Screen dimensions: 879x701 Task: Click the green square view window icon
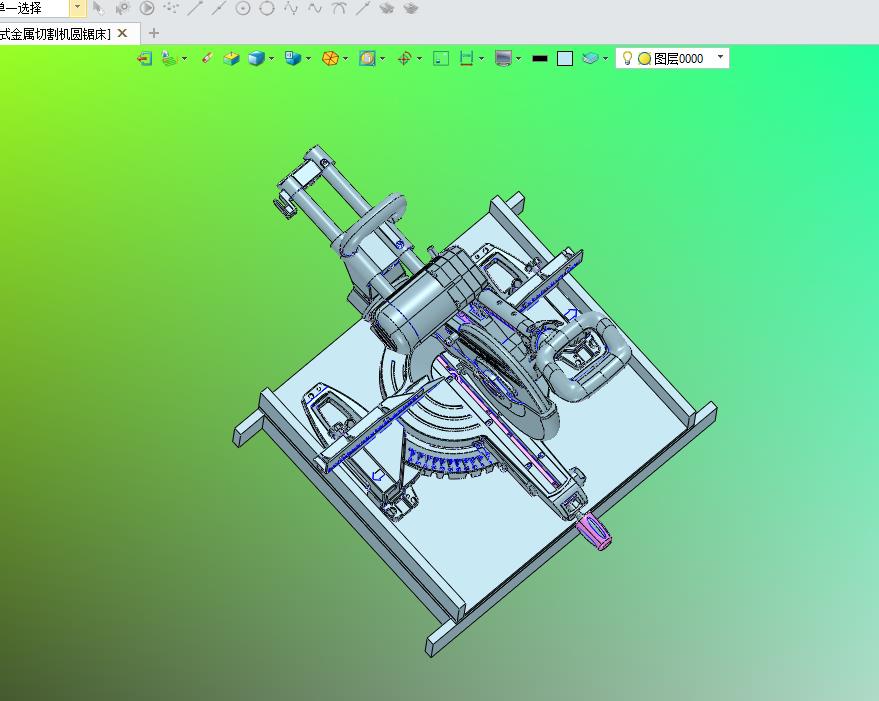point(441,58)
